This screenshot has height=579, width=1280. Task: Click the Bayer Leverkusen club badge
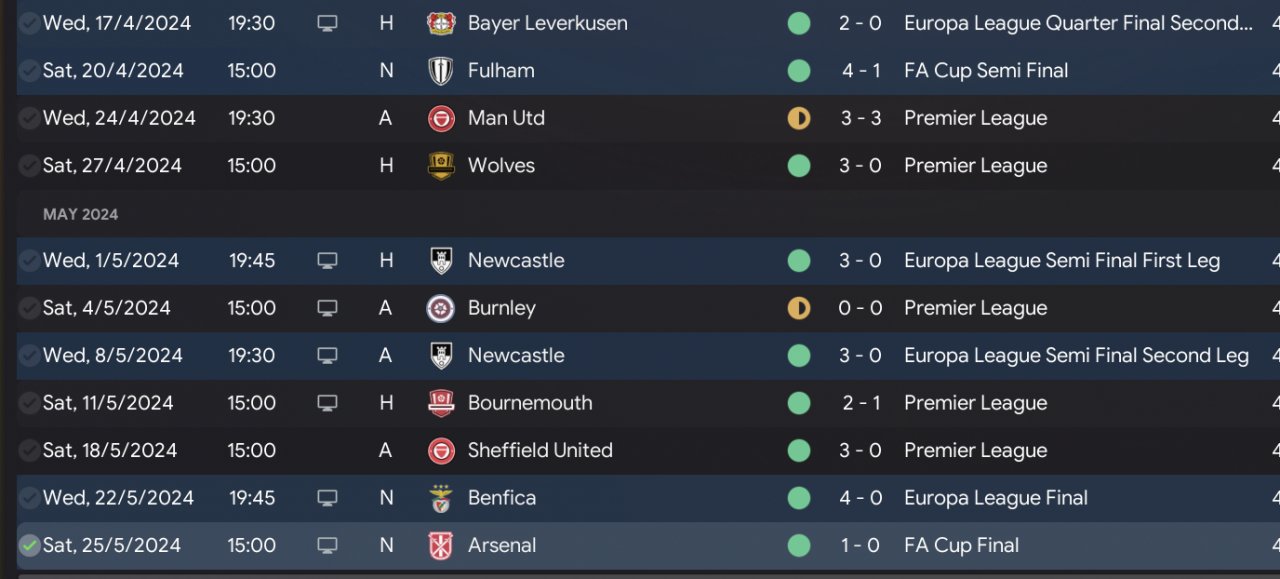point(441,23)
